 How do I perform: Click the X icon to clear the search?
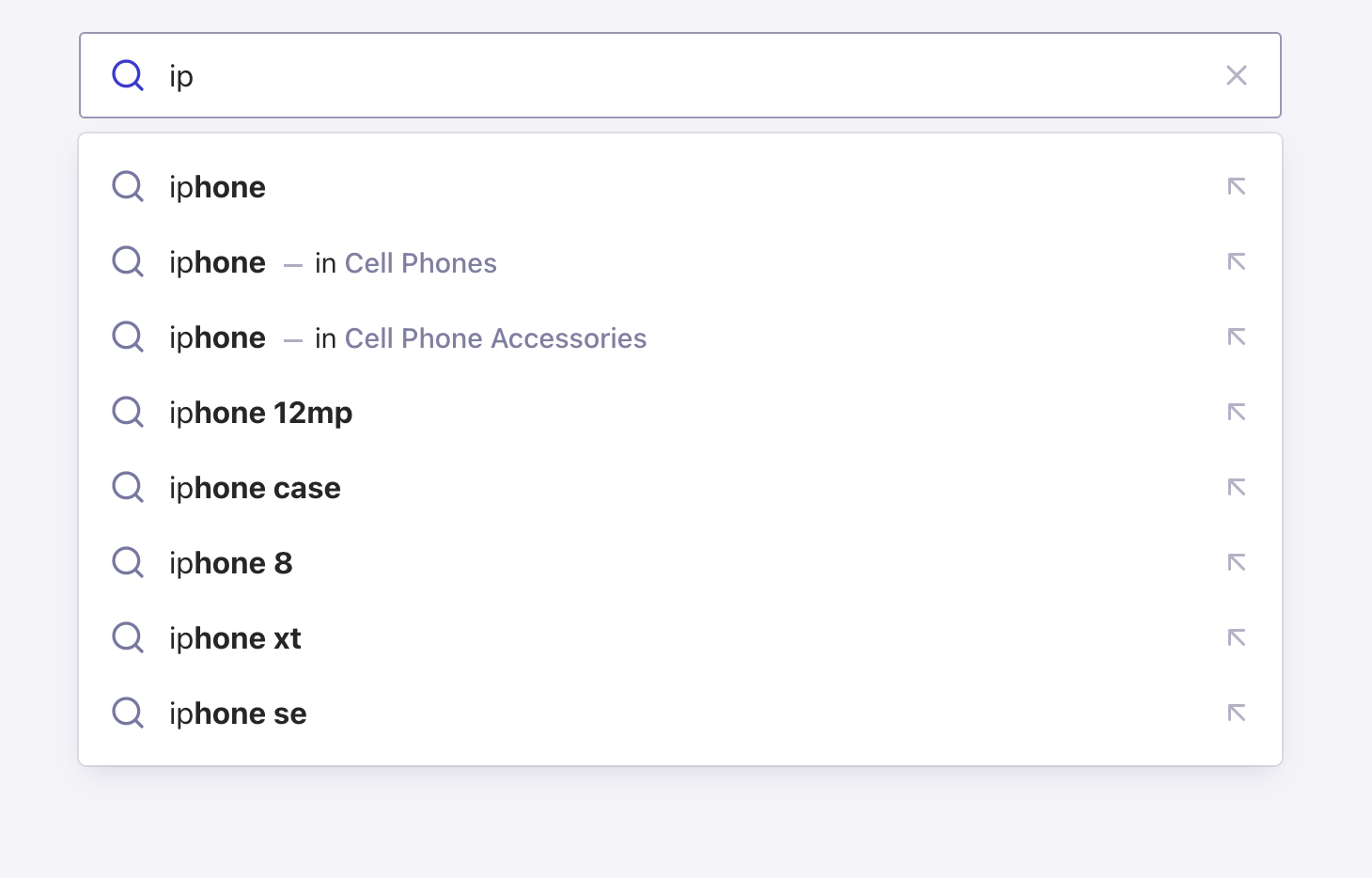(x=1237, y=74)
